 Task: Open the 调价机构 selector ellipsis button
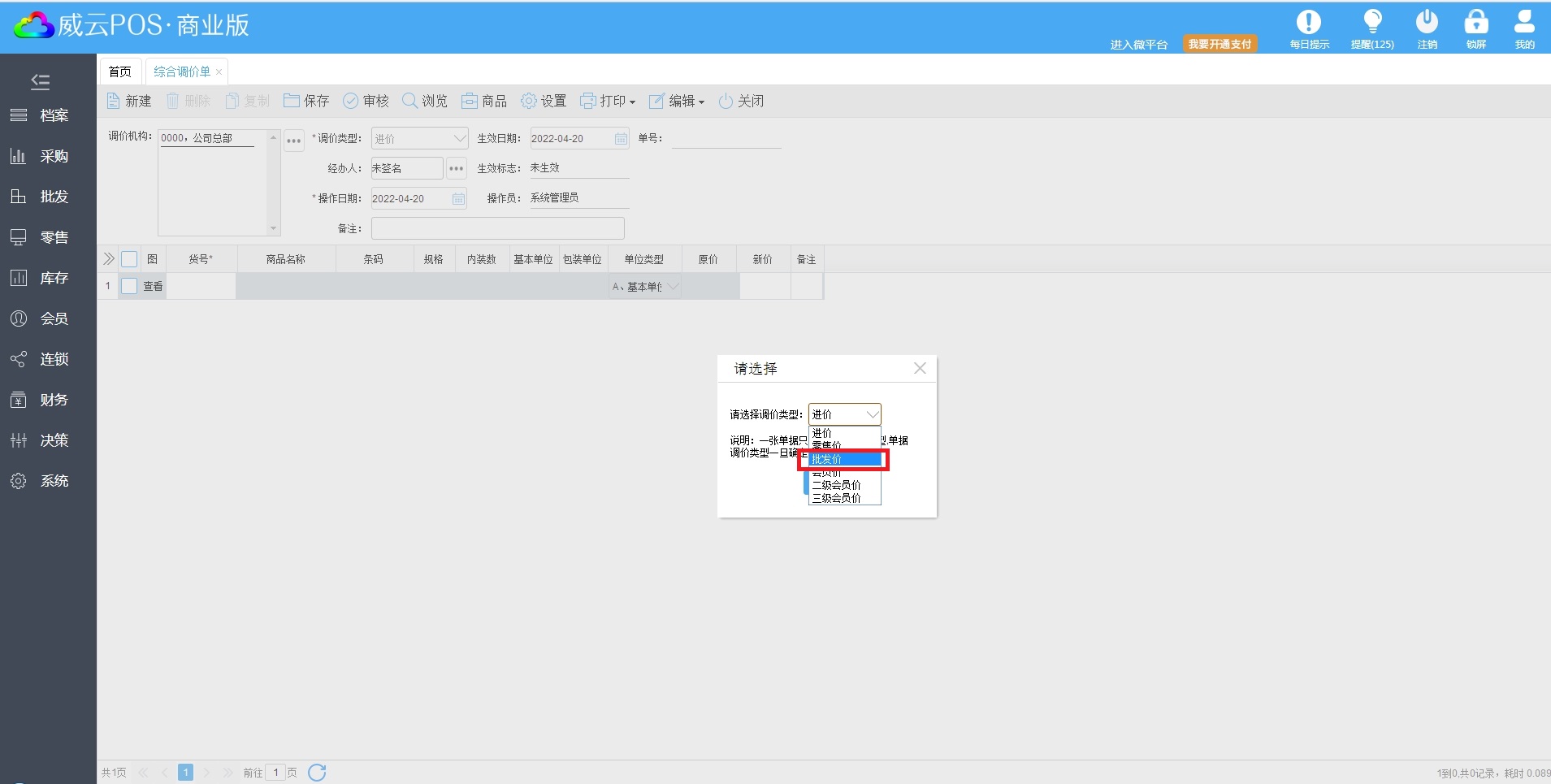[x=294, y=140]
